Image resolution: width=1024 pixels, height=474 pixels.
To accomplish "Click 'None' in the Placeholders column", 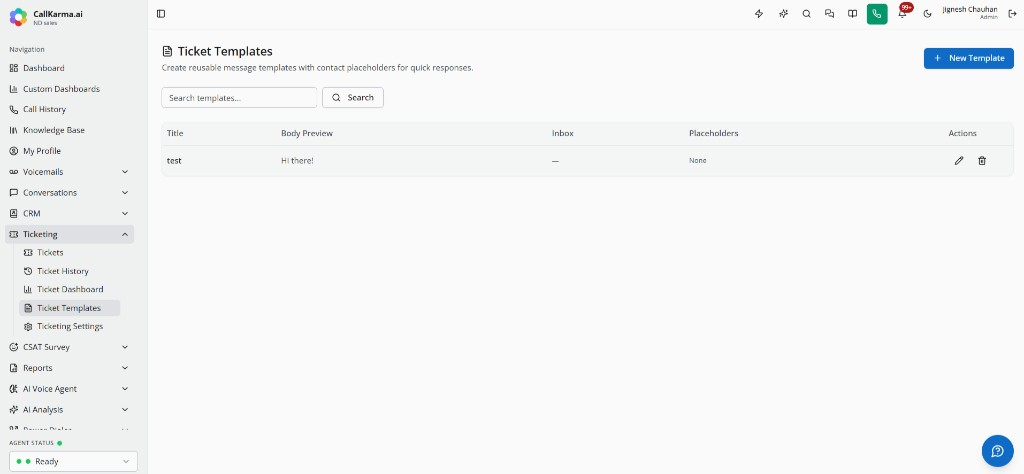I will [697, 161].
